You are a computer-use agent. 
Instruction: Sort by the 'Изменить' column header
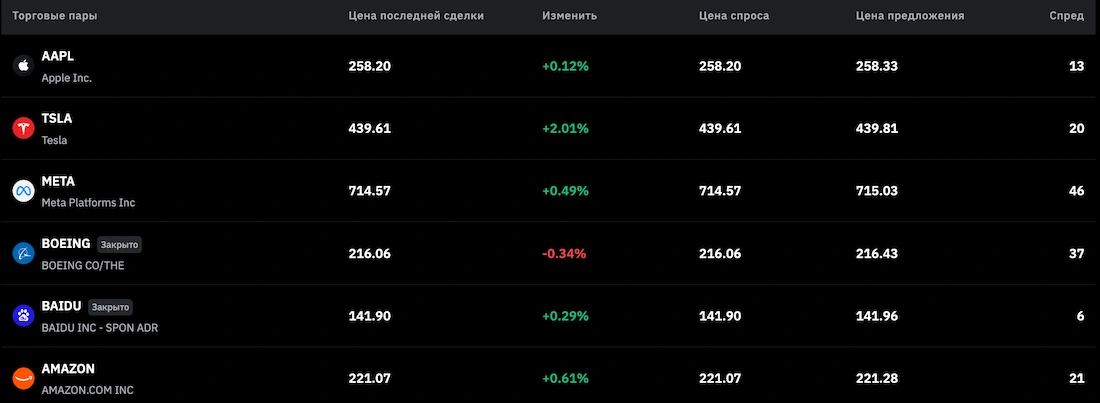tap(570, 17)
